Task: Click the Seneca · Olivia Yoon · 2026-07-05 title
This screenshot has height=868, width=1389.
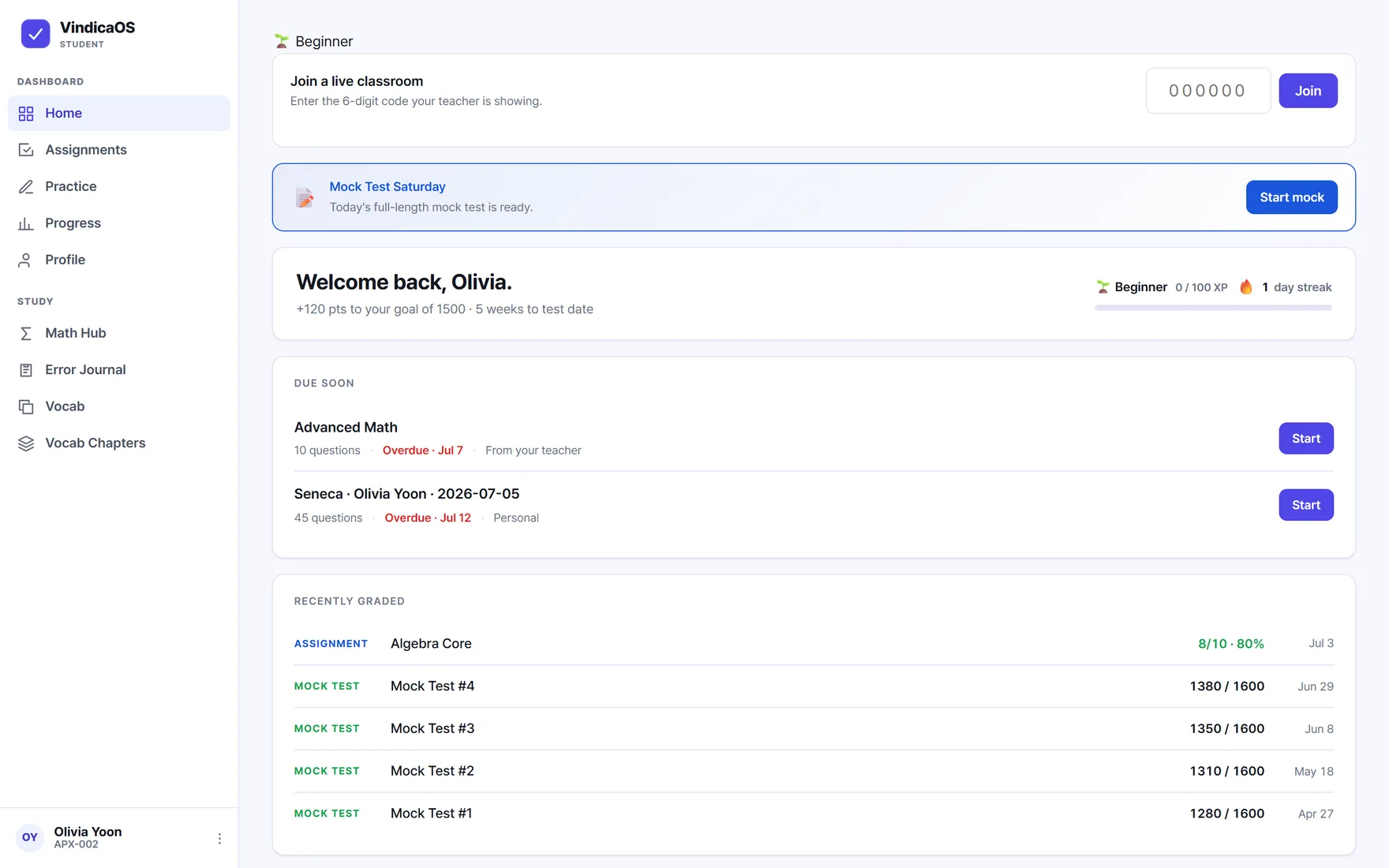Action: (406, 494)
